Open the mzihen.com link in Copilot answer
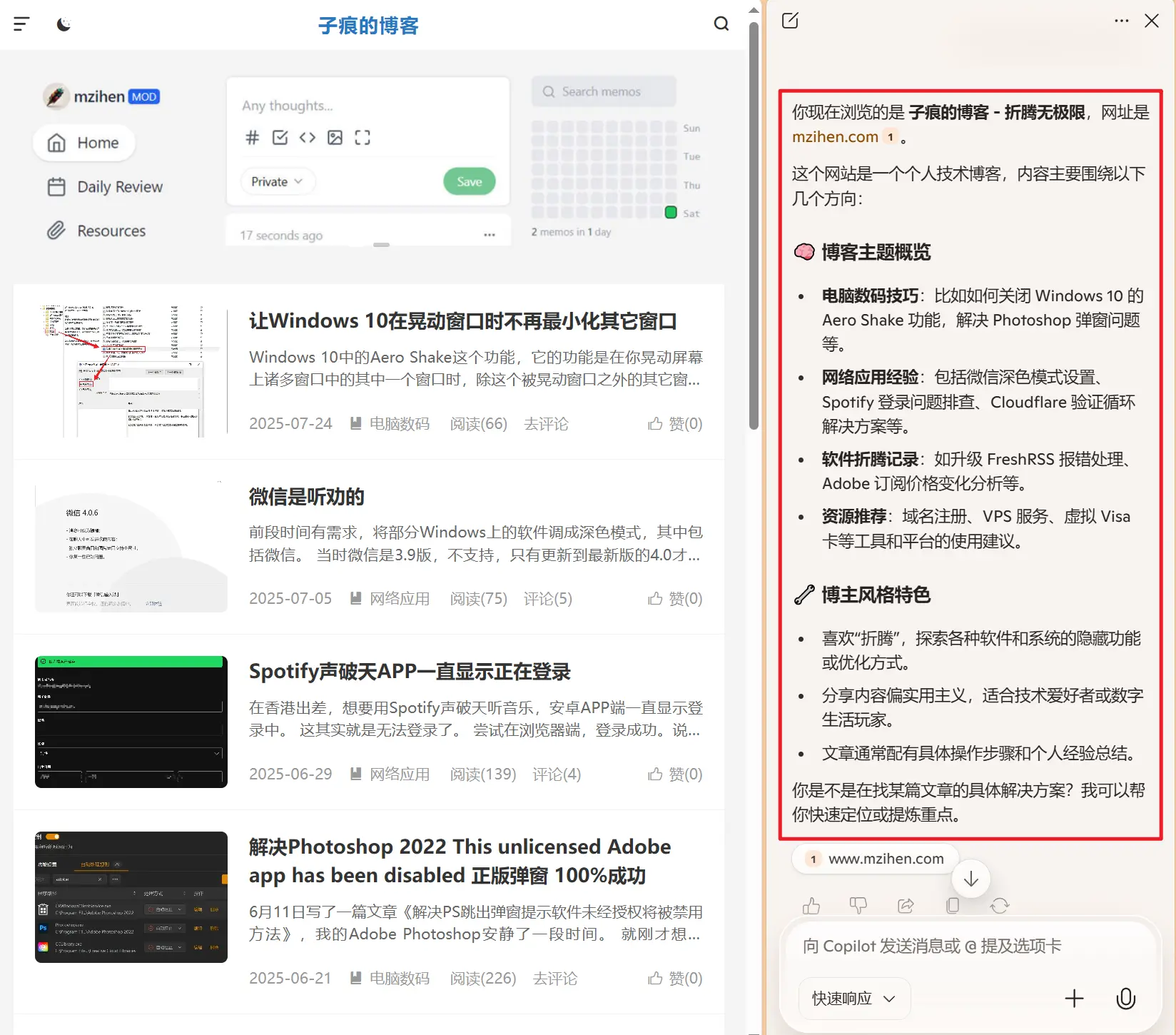 pyautogui.click(x=835, y=137)
